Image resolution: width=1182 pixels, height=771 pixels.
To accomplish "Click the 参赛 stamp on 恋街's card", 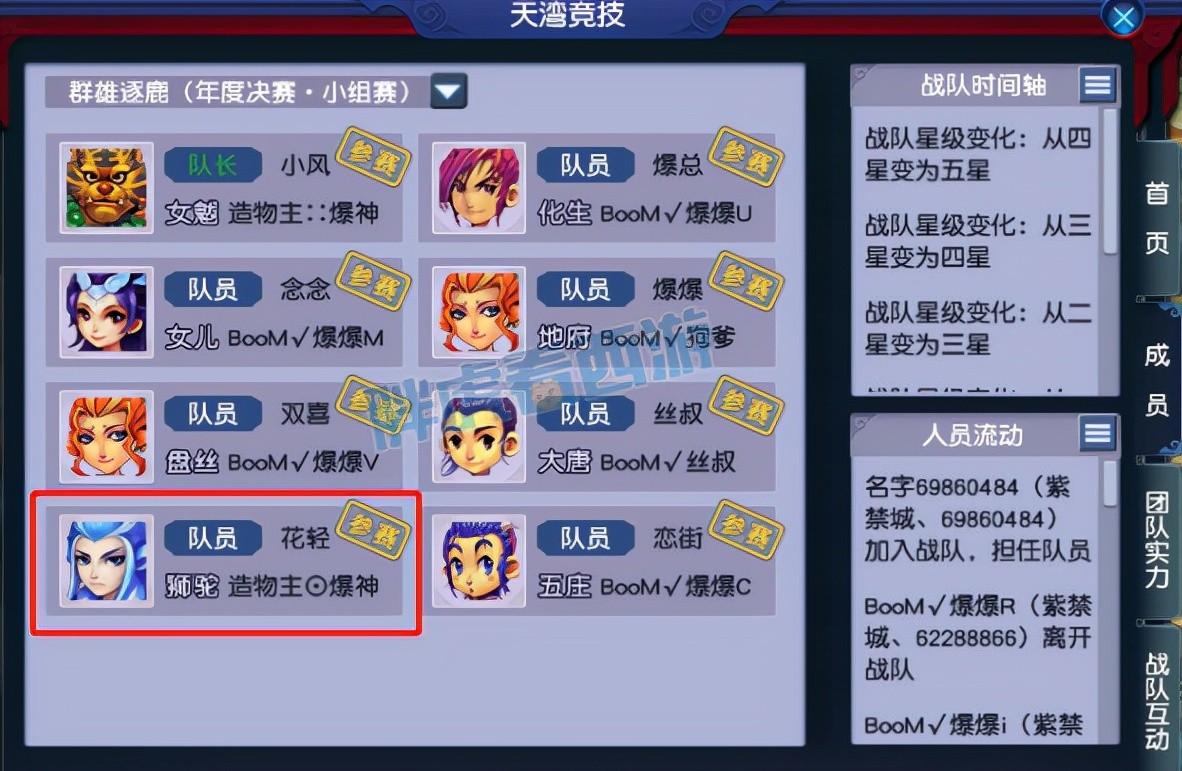I will 746,530.
